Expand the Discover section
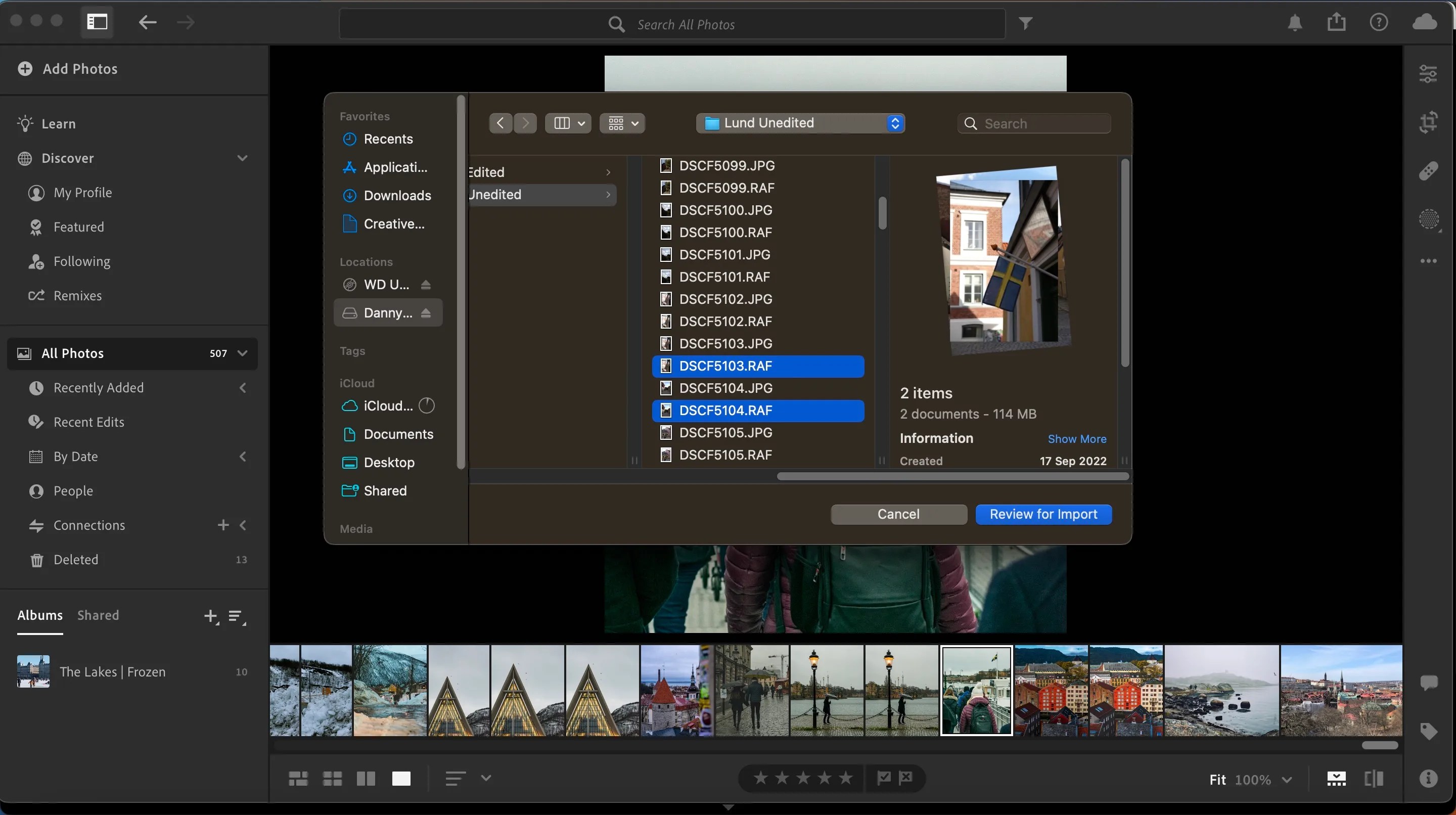 242,158
